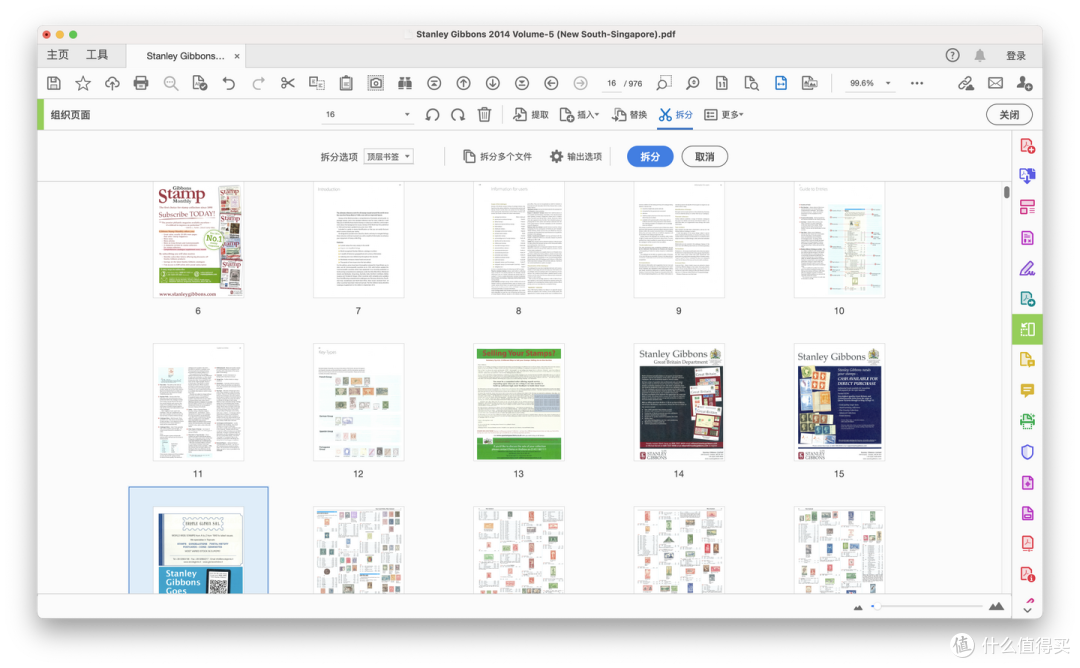The width and height of the screenshot is (1080, 668).
Task: Open the pen Fill & Sign sidebar tool
Action: click(1027, 269)
